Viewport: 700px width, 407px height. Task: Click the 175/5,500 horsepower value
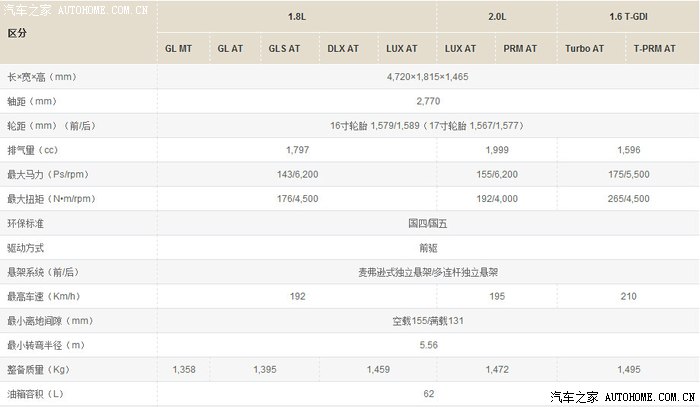click(x=627, y=174)
